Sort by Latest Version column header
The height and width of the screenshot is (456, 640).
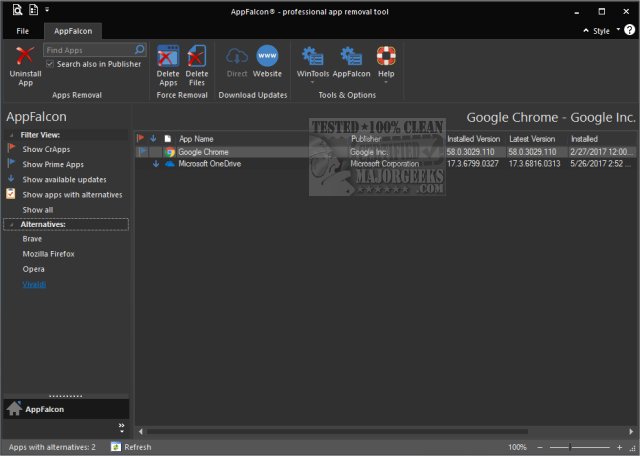(532, 139)
